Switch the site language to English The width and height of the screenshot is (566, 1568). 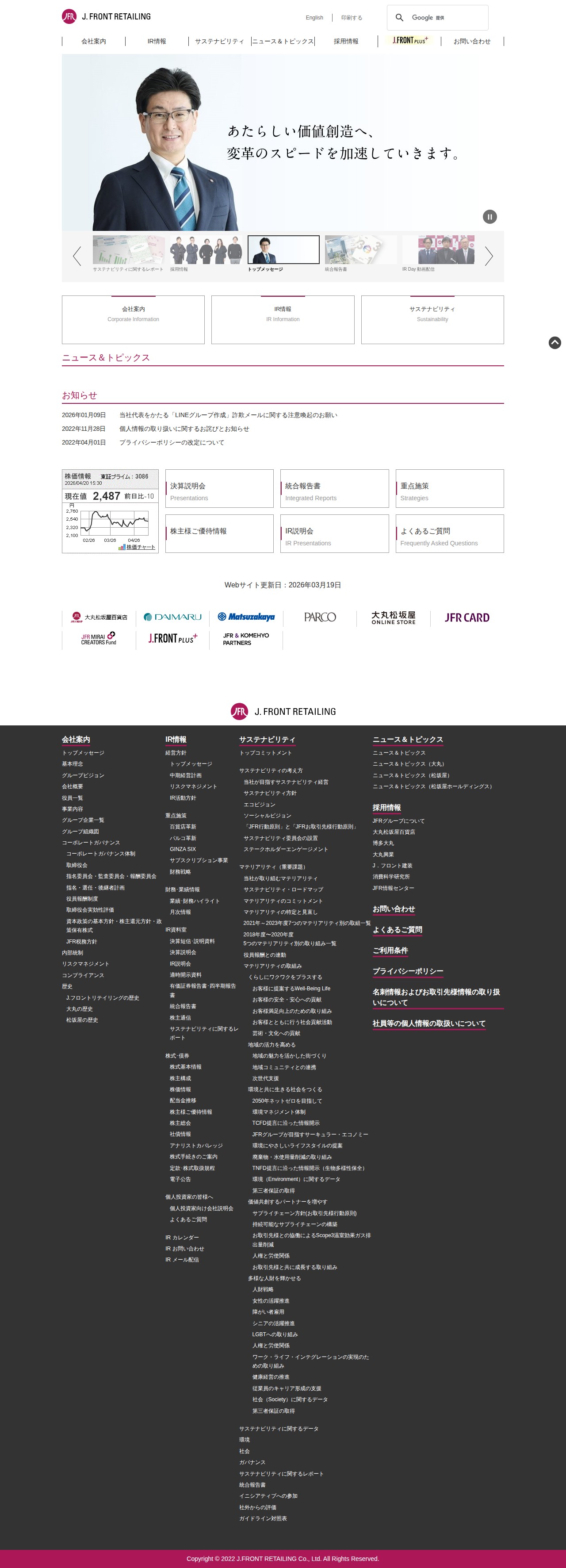click(x=315, y=18)
